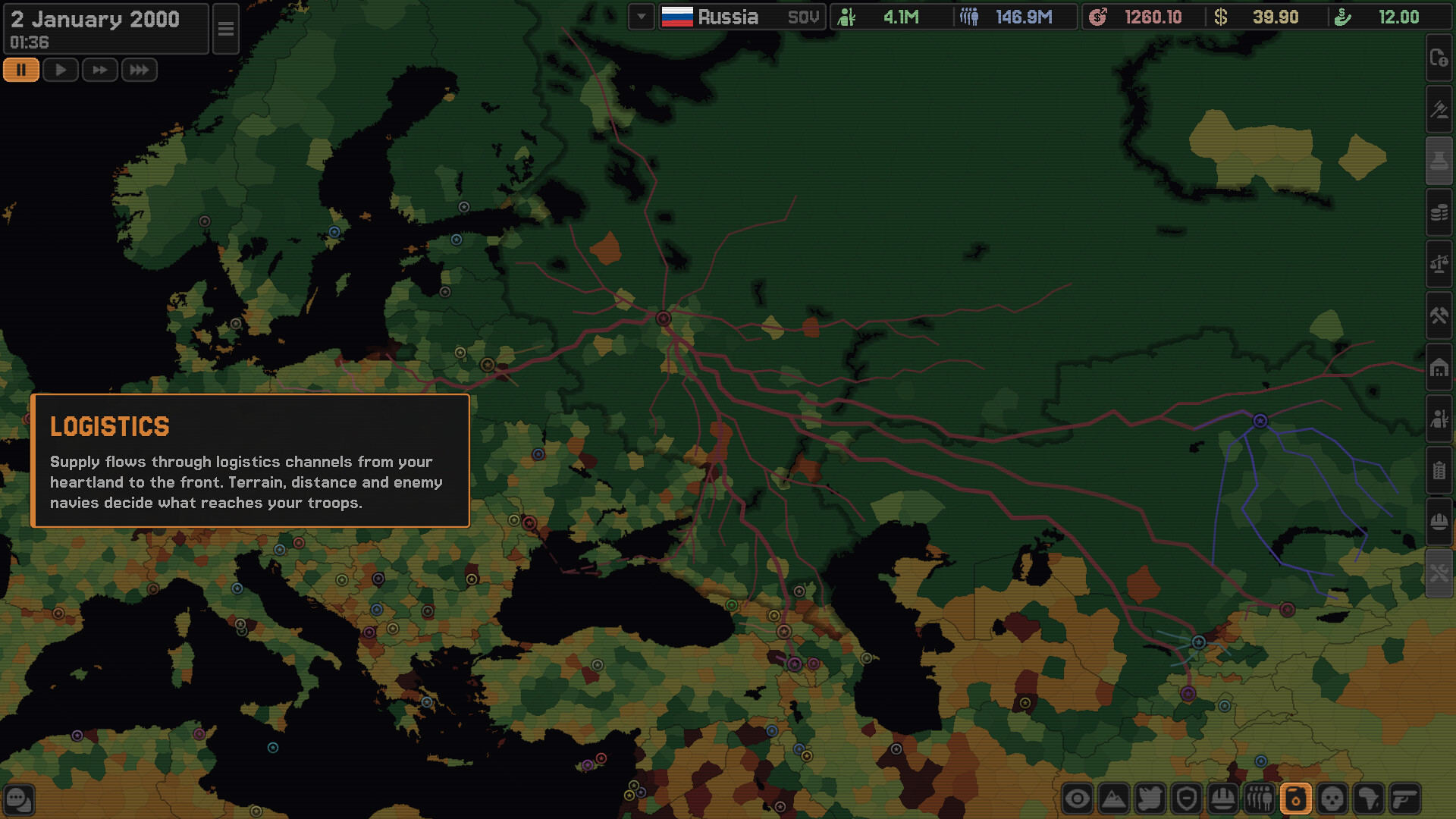View income value 12.00
This screenshot has width=1456, height=819.
coord(1399,17)
